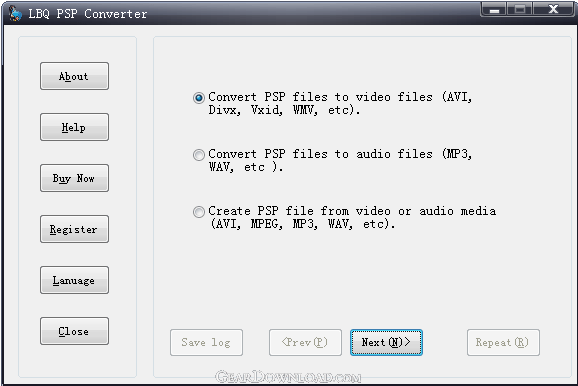Click the Close button in sidebar
578x386 pixels.
(x=74, y=331)
